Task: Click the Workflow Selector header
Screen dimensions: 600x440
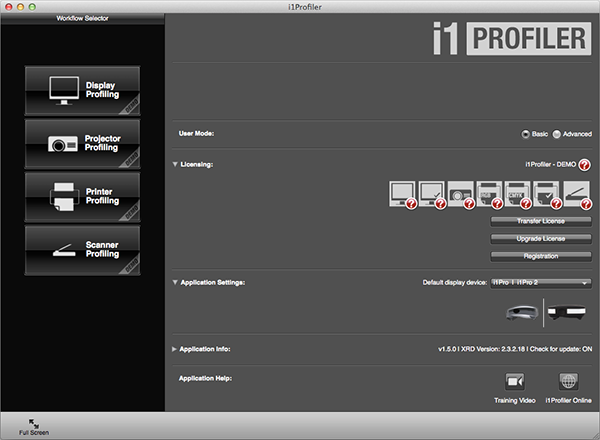Action: 82,18
